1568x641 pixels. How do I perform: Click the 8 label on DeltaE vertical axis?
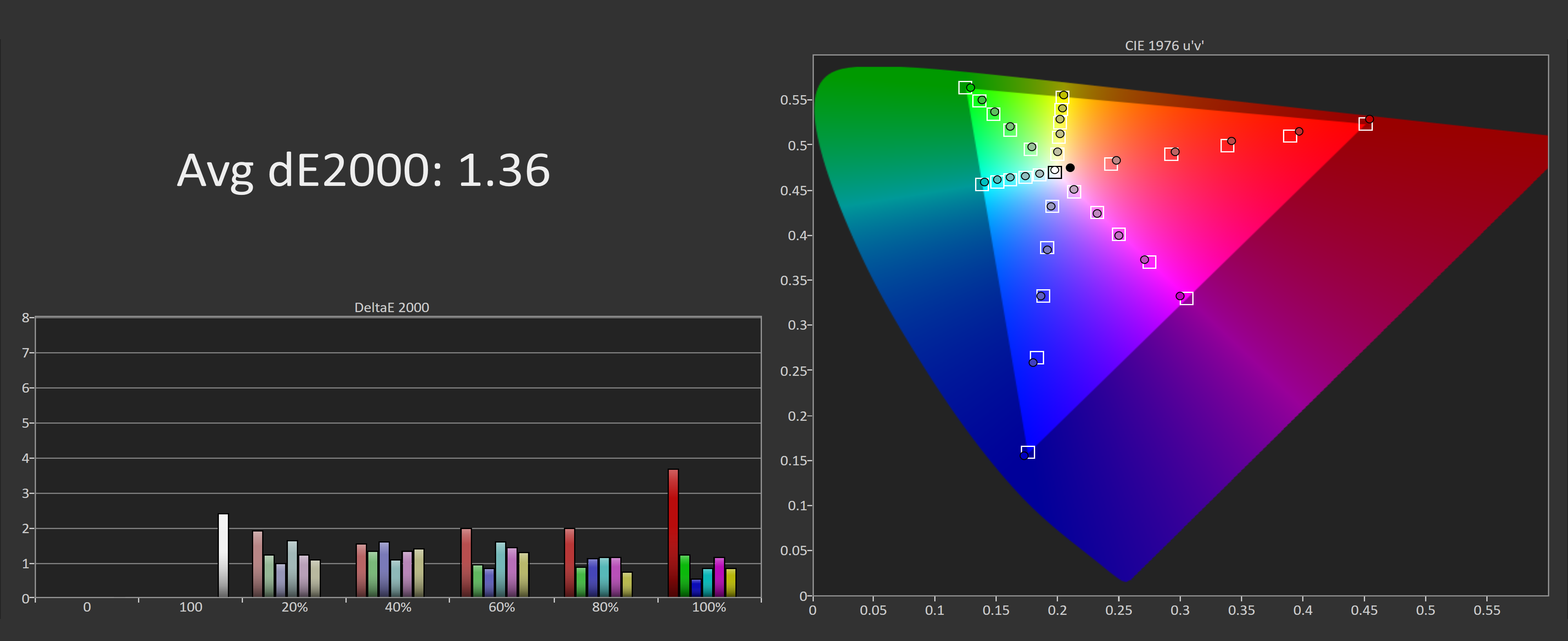coord(26,317)
